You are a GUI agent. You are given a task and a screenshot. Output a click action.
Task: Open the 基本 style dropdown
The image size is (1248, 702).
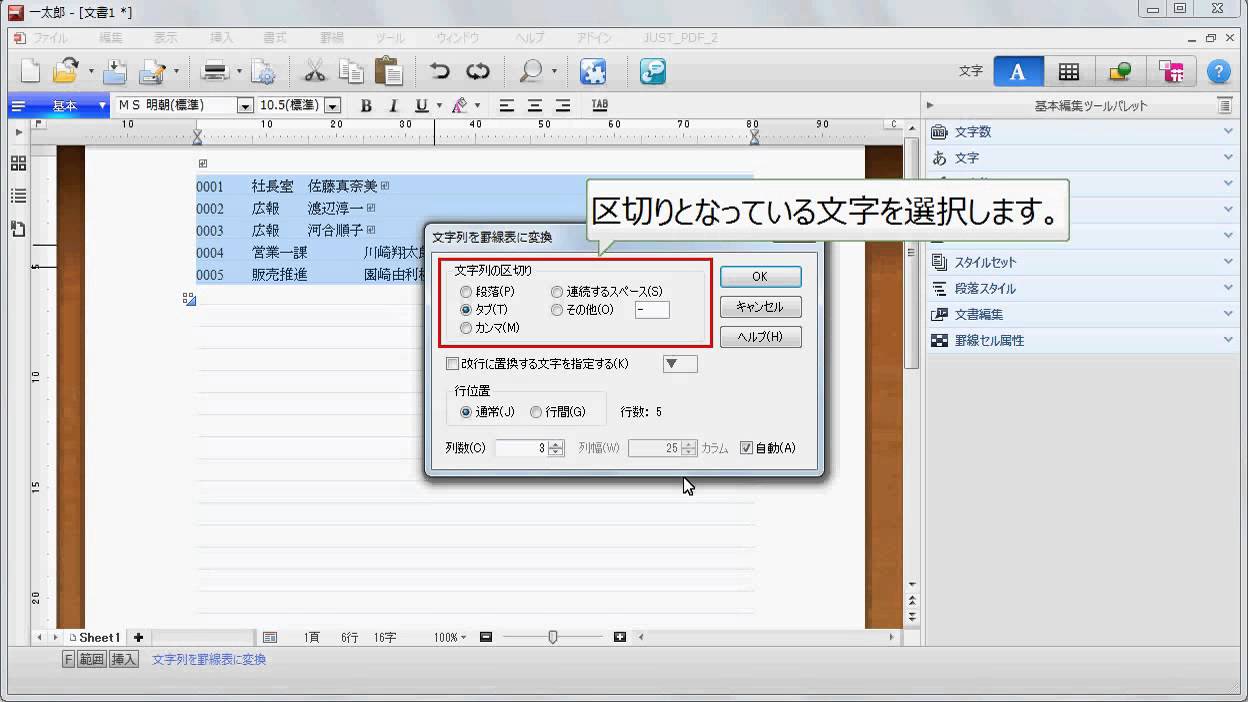click(102, 105)
